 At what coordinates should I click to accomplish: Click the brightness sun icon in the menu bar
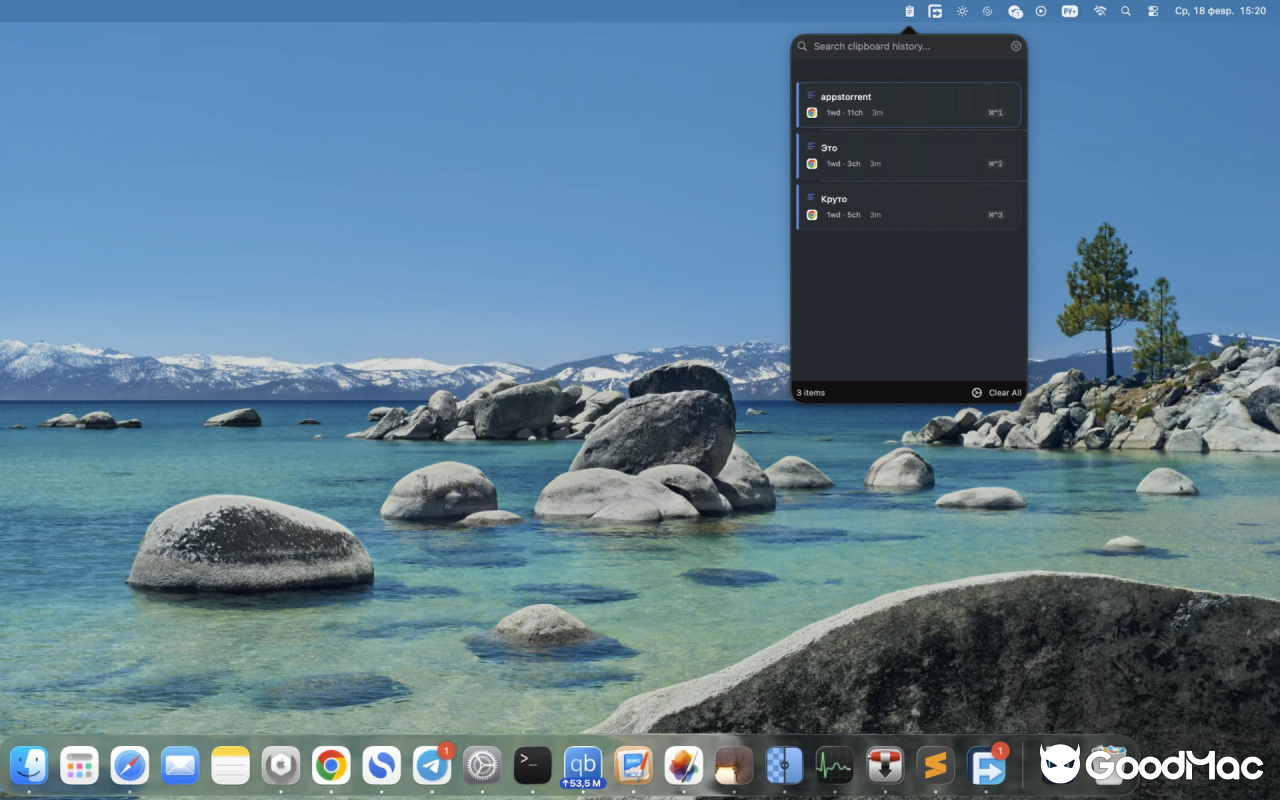coord(962,11)
